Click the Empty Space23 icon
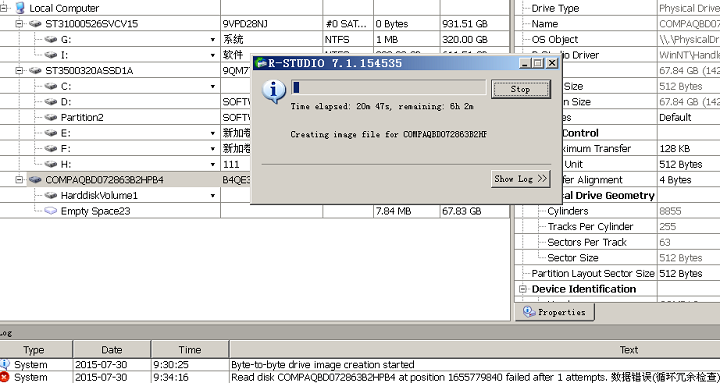Screen dimensions: 720x383 51,211
